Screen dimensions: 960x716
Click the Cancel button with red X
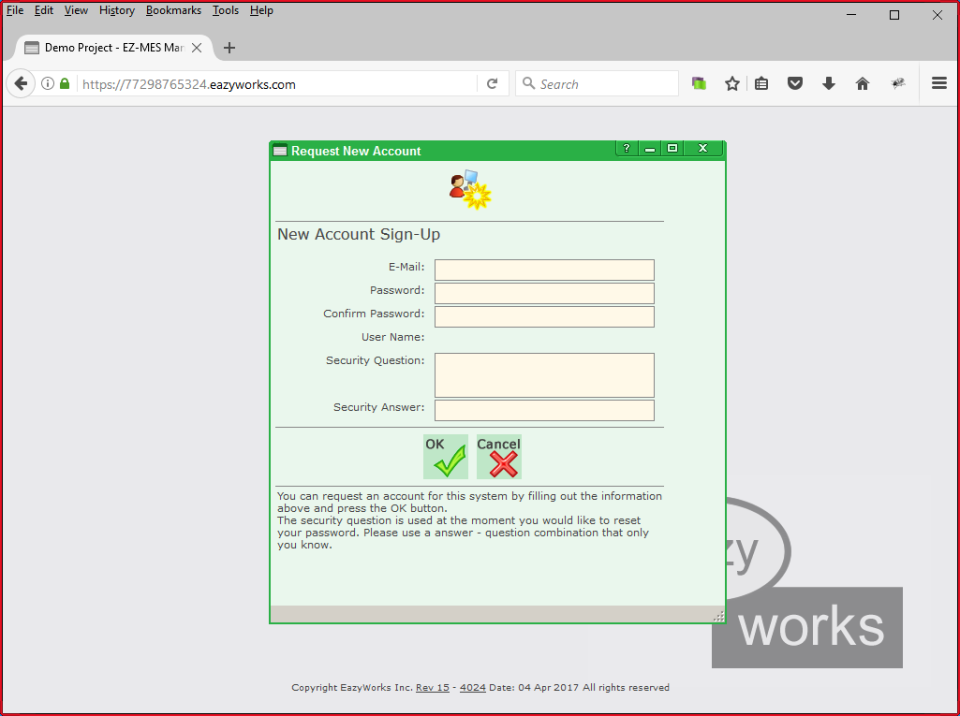[x=499, y=457]
